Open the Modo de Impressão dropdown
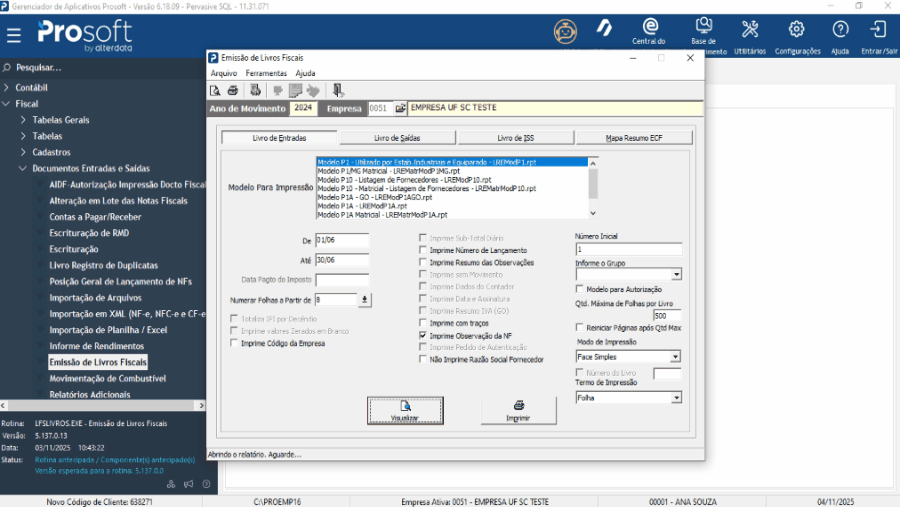The height and width of the screenshot is (507, 900). 676,356
